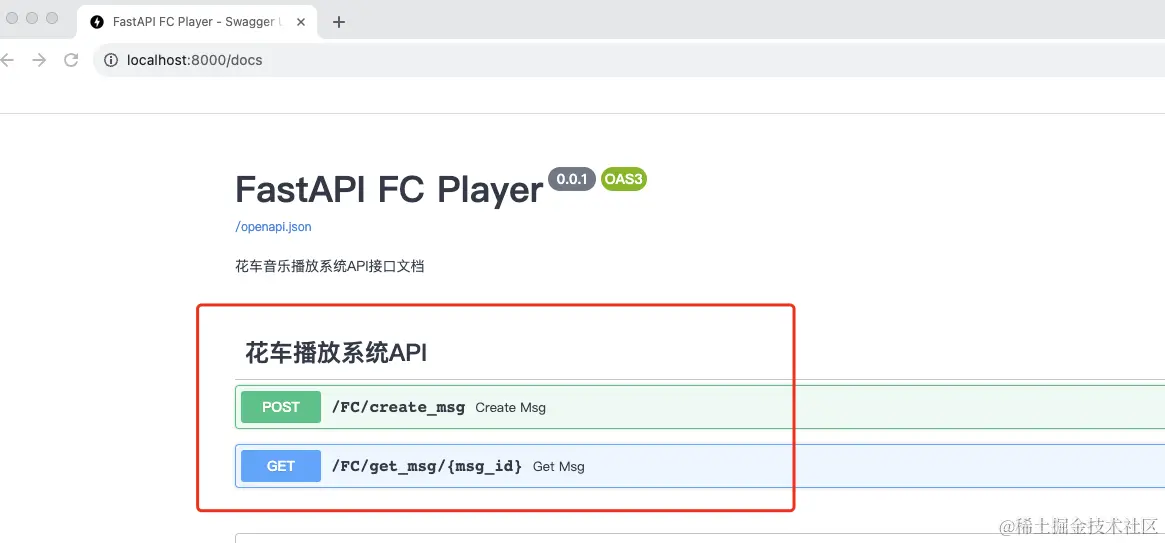Viewport: 1165px width, 543px height.
Task: Close the FastAPI FC Player tab
Action: (x=301, y=22)
